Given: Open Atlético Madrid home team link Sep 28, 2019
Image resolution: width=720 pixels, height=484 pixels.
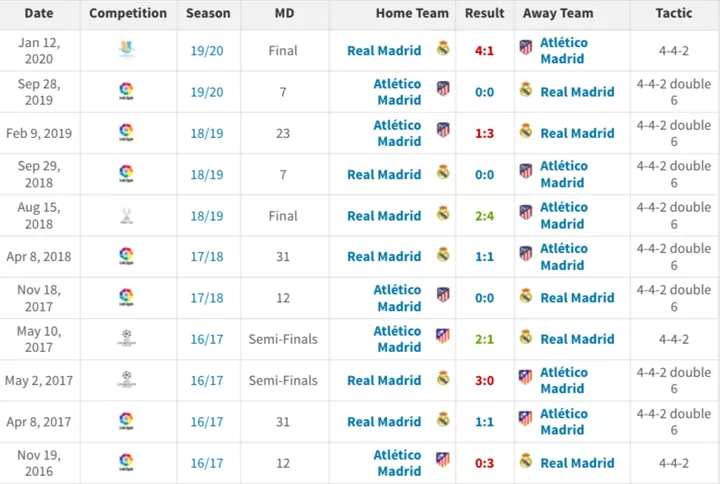Looking at the screenshot, I should (397, 92).
